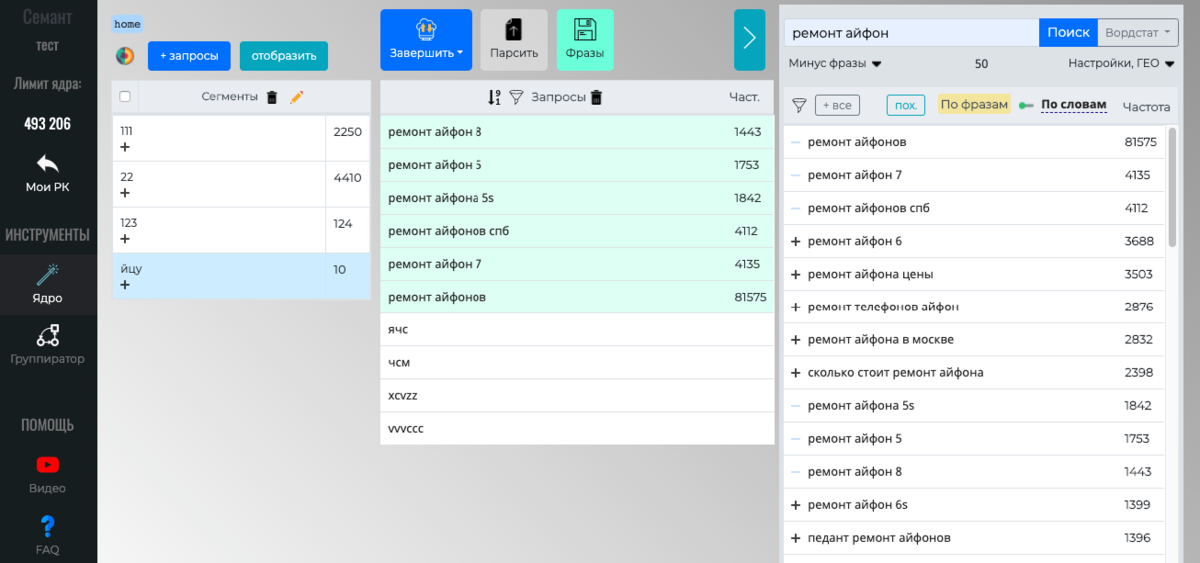Screen dimensions: 1200x563
Task: Open the Минус фразы dropdown
Action: coord(834,63)
